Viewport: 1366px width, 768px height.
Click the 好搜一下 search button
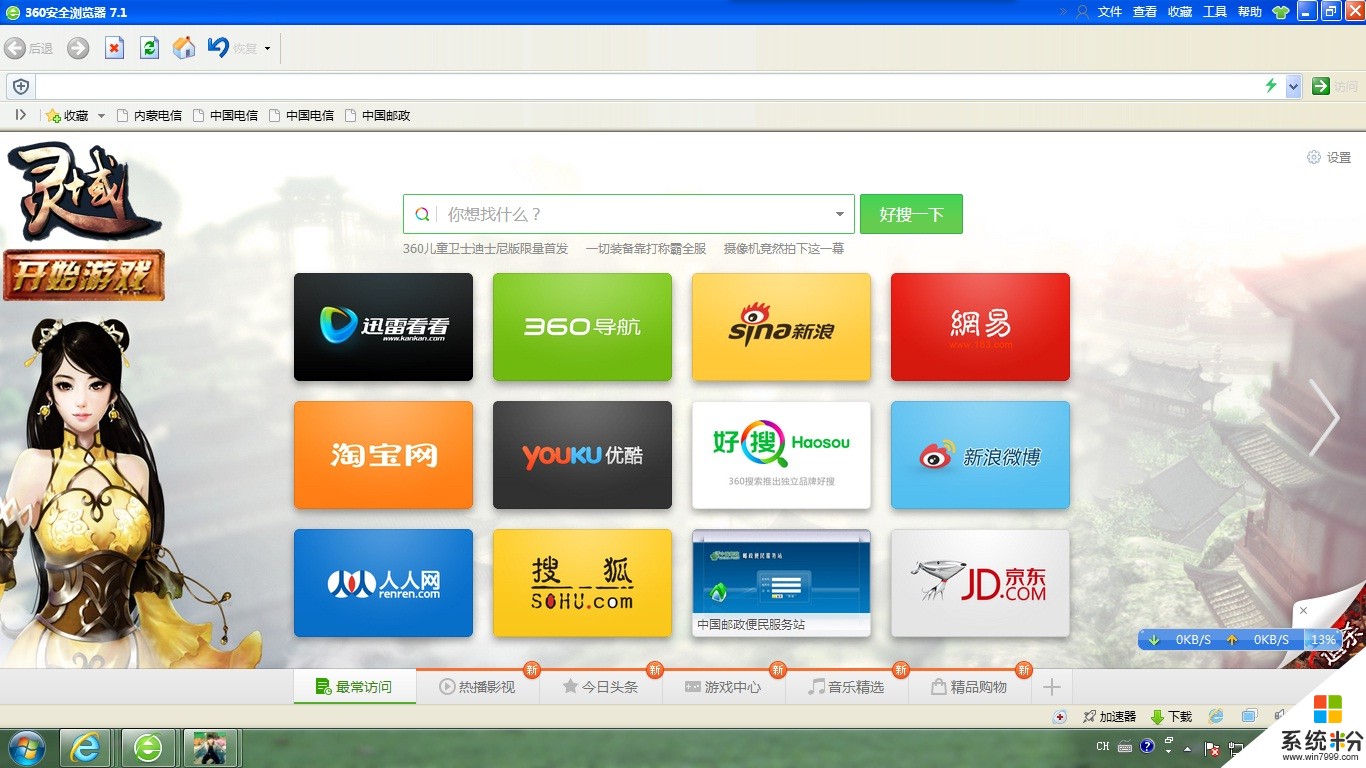point(911,214)
